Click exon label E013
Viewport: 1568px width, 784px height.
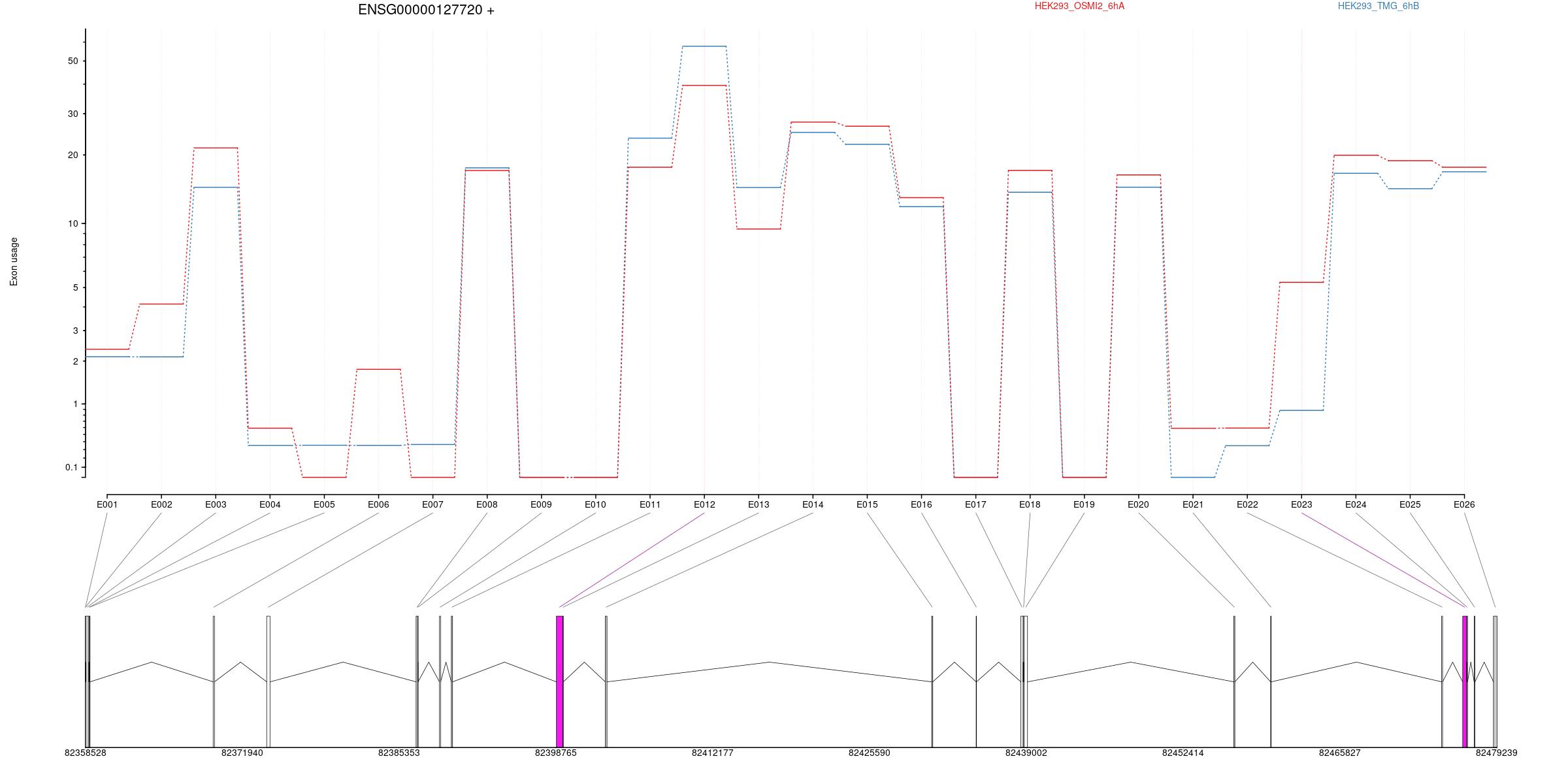[759, 504]
